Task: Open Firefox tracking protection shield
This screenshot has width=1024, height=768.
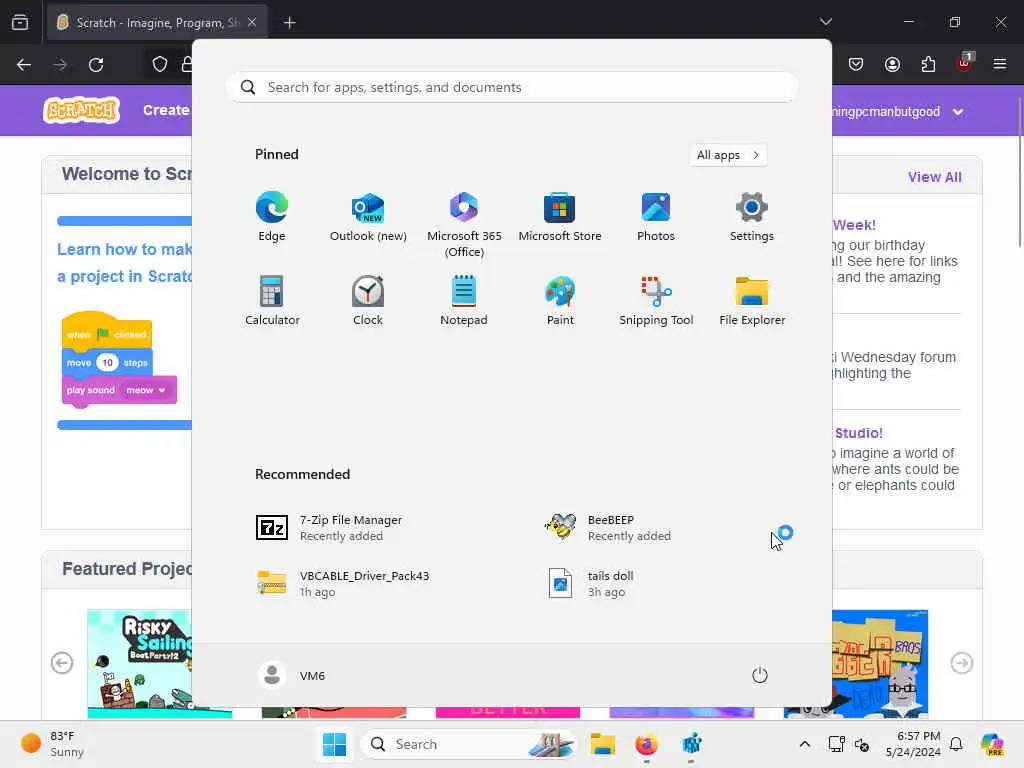Action: [x=160, y=65]
